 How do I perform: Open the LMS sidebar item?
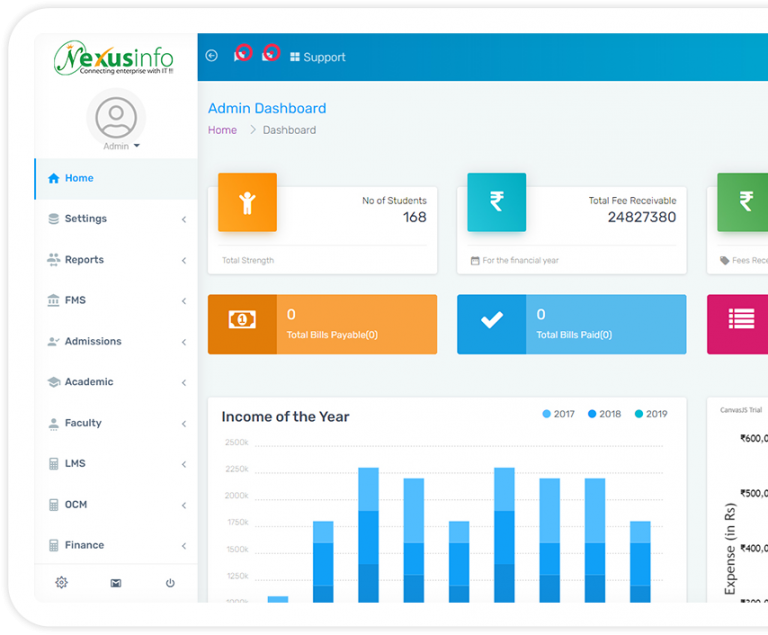(116, 464)
